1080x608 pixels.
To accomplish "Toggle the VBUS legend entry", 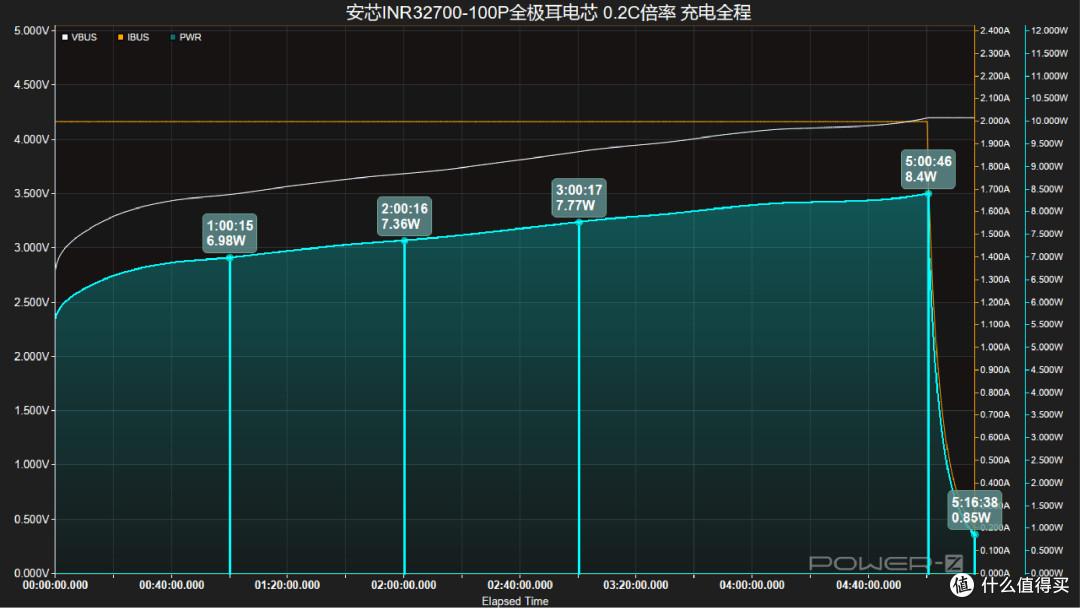I will click(x=79, y=37).
